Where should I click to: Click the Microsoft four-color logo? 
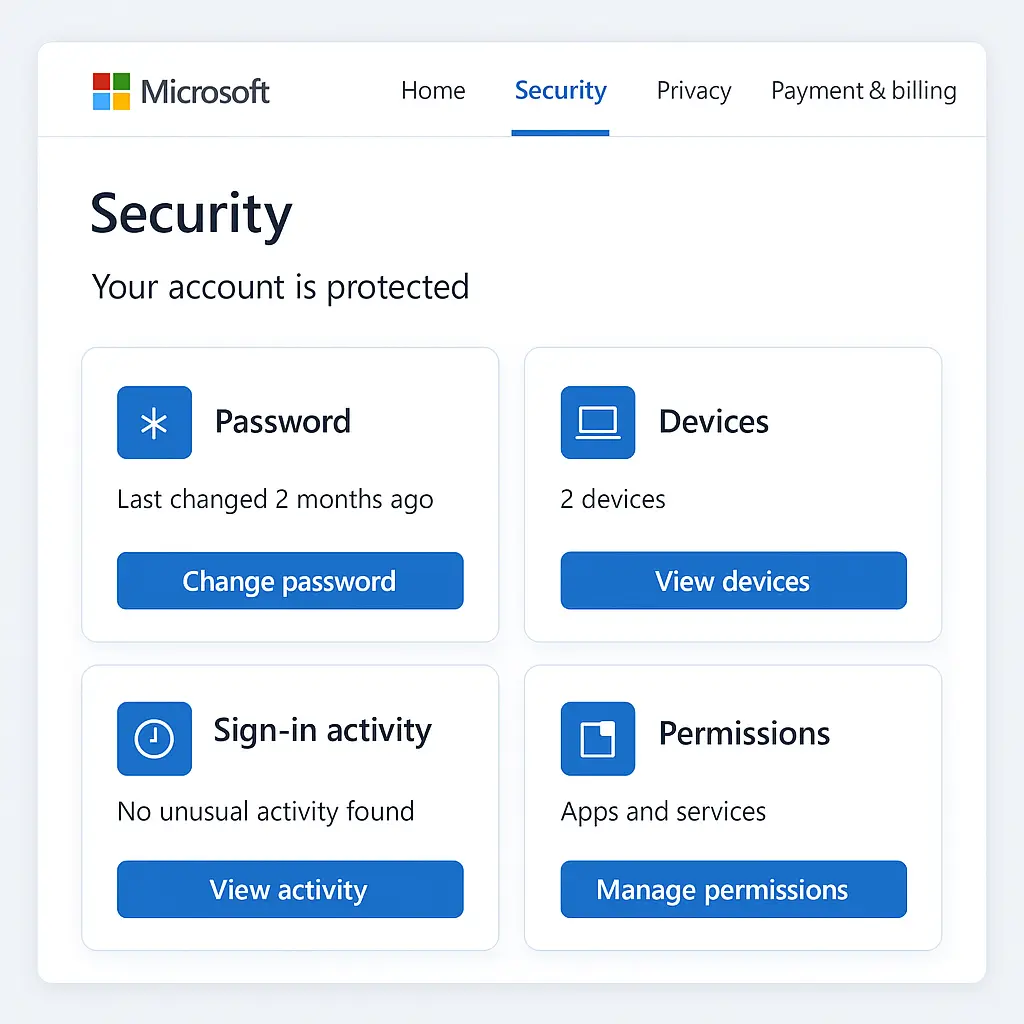click(111, 91)
